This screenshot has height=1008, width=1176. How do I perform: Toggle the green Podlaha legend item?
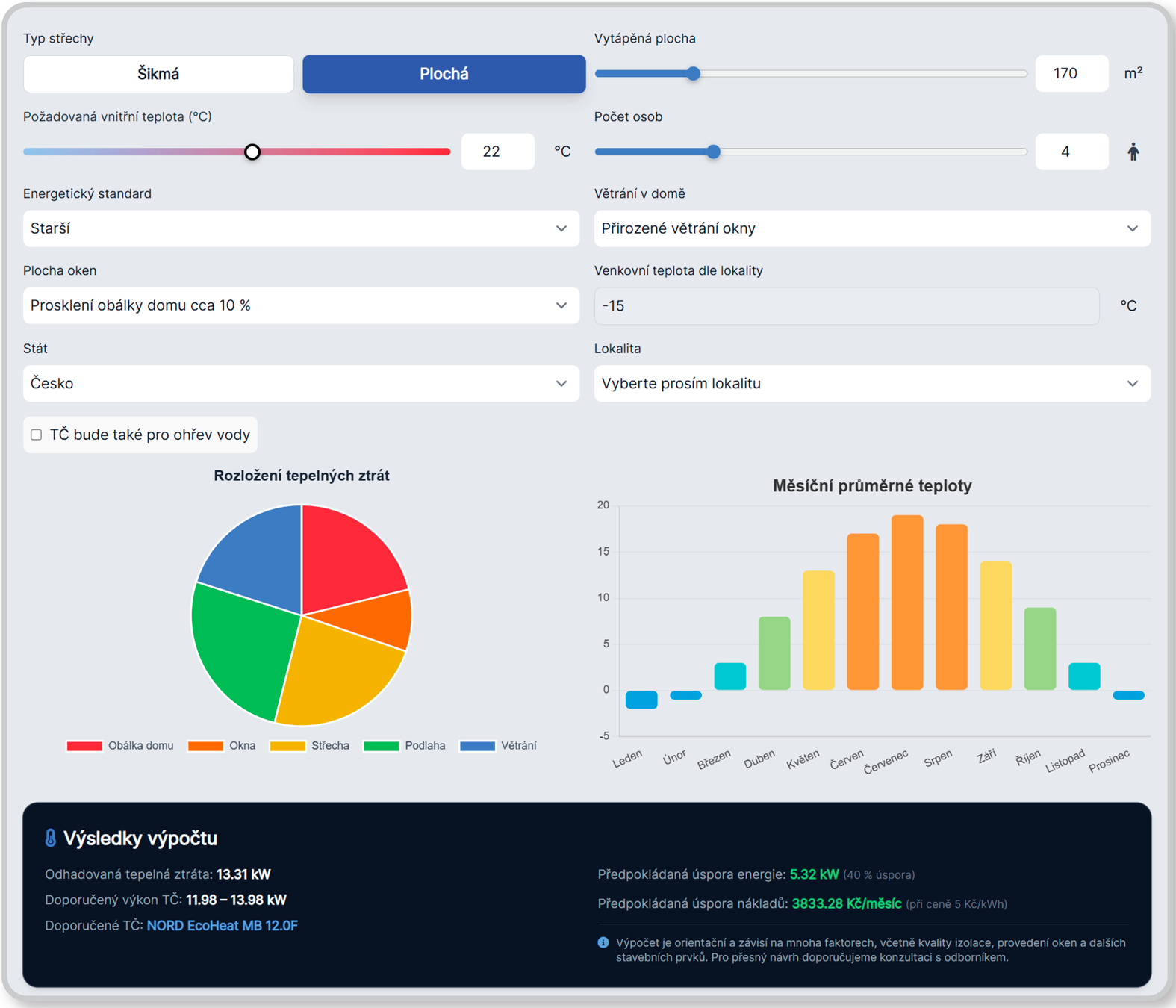pos(403,746)
